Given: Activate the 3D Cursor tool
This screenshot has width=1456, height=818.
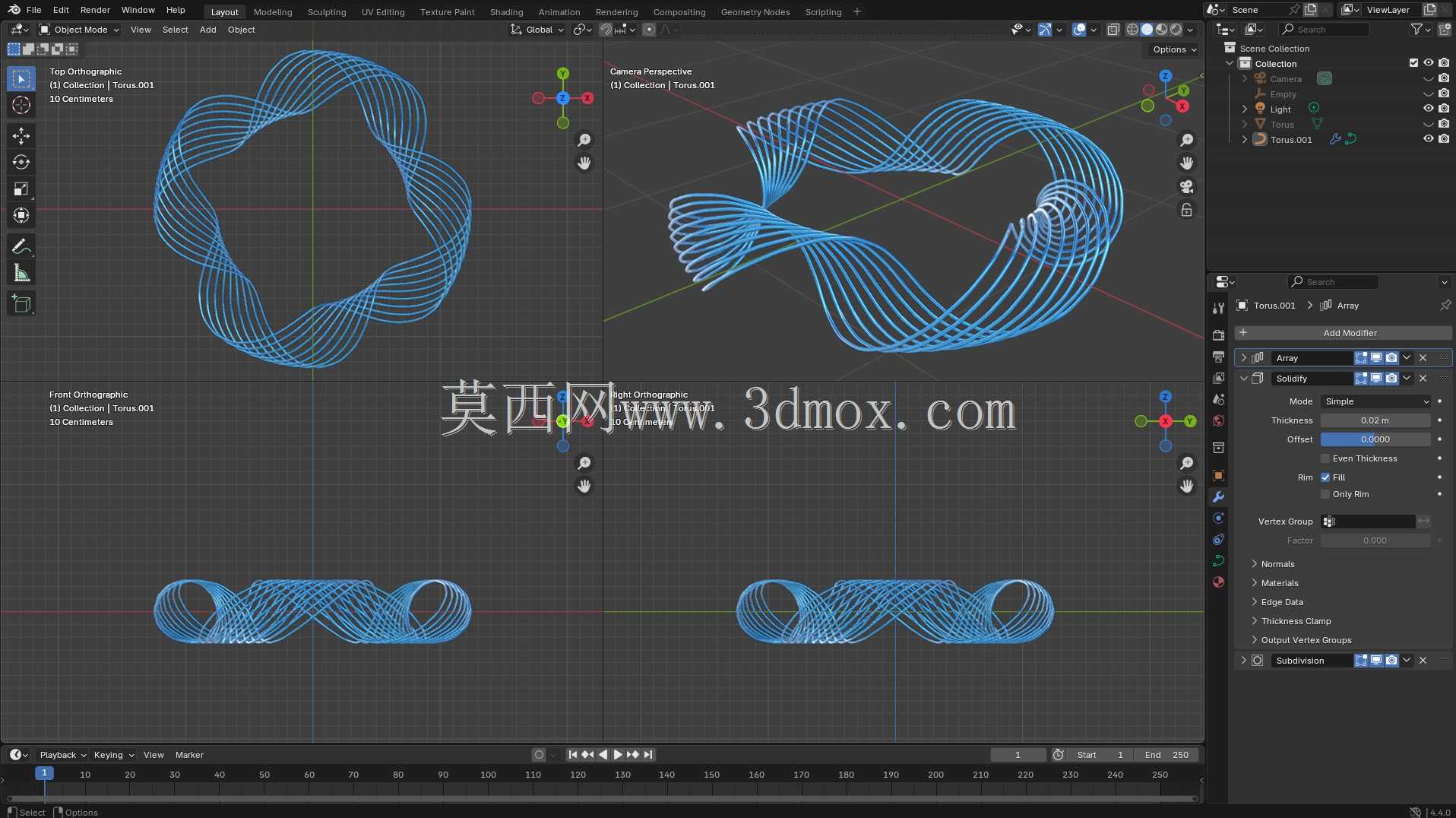Looking at the screenshot, I should coord(21,105).
